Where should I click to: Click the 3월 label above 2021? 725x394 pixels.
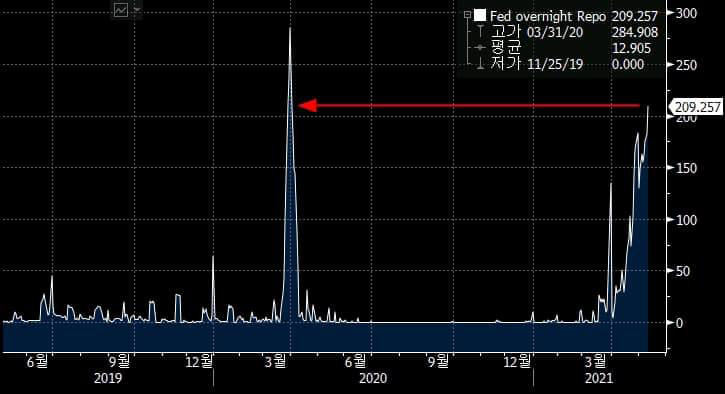[x=596, y=362]
